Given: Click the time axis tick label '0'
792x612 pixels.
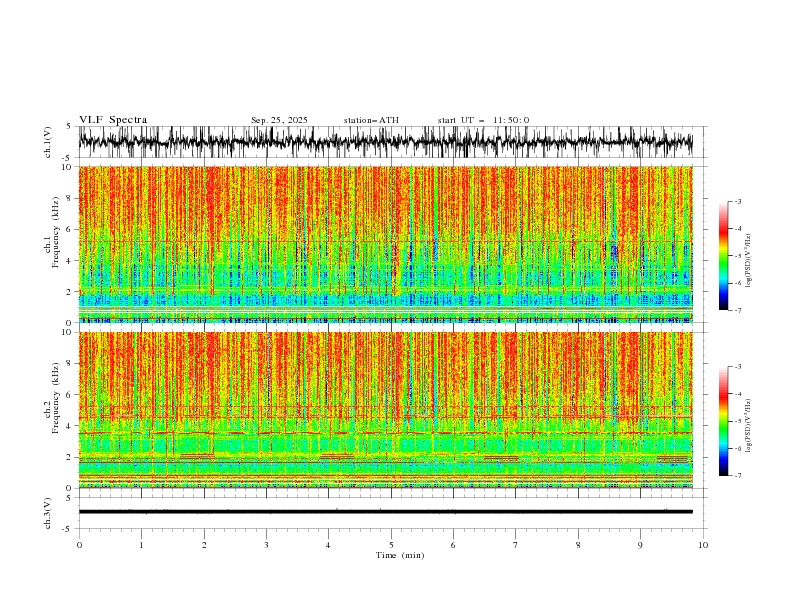Looking at the screenshot, I should coord(79,545).
